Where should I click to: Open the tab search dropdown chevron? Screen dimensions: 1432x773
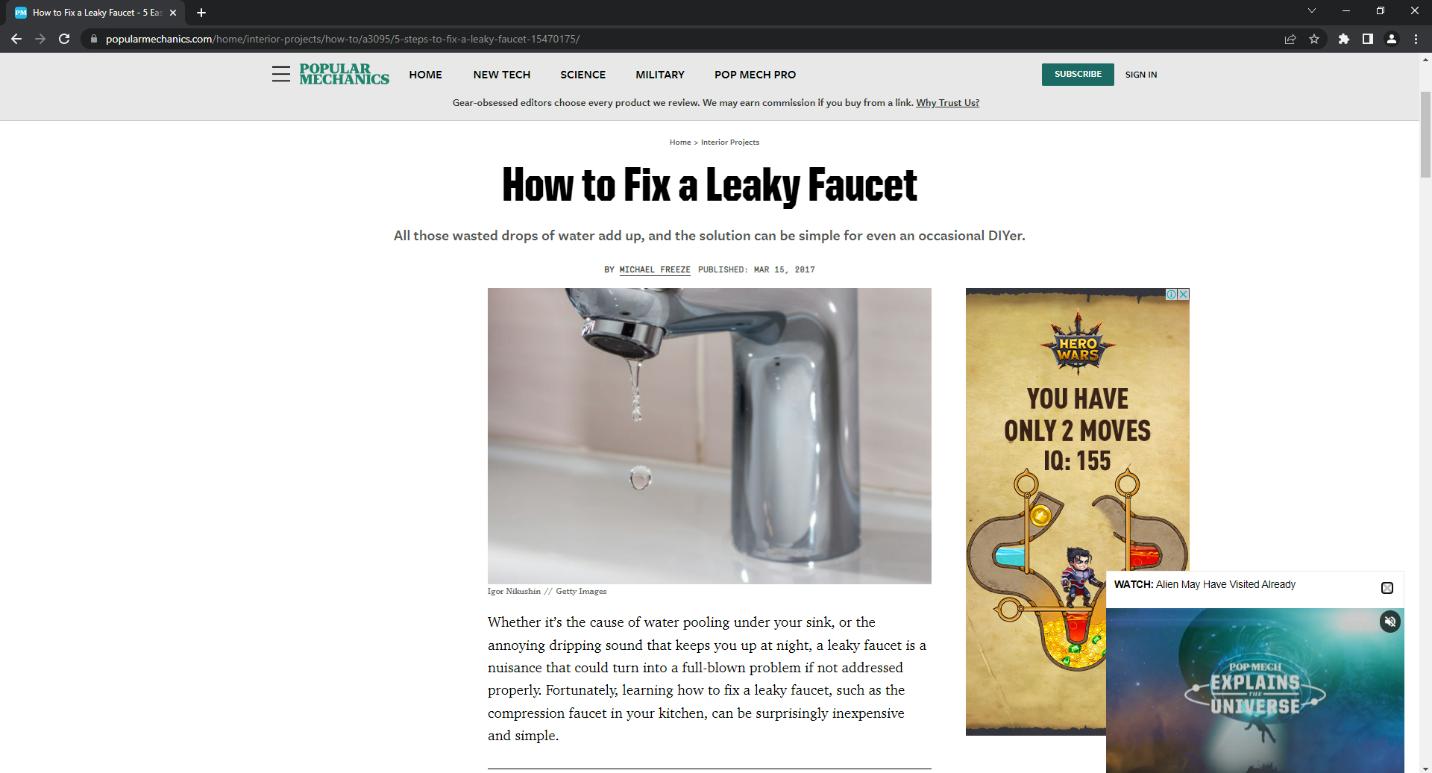(x=1312, y=11)
